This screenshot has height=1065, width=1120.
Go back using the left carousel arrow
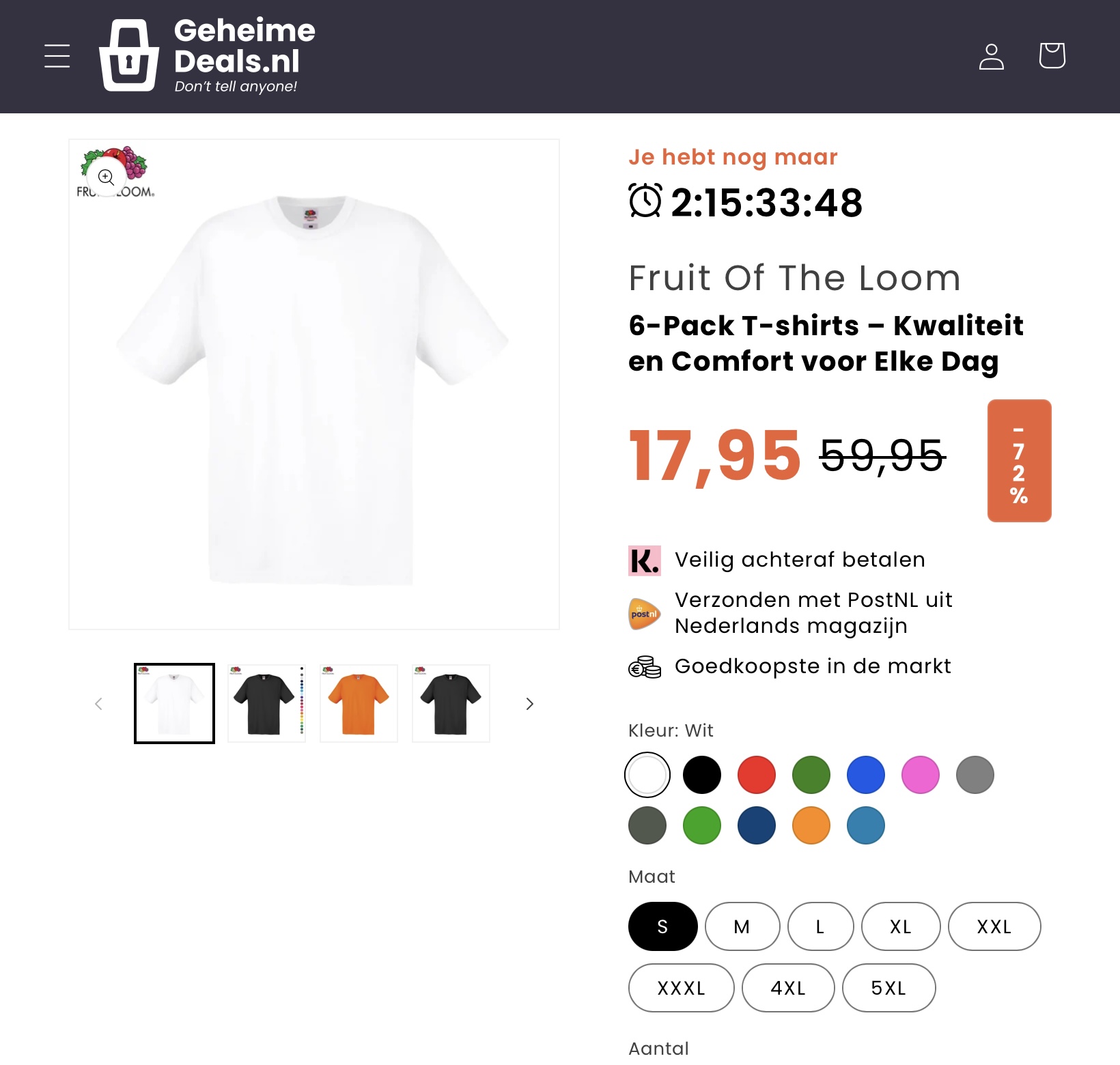point(98,703)
